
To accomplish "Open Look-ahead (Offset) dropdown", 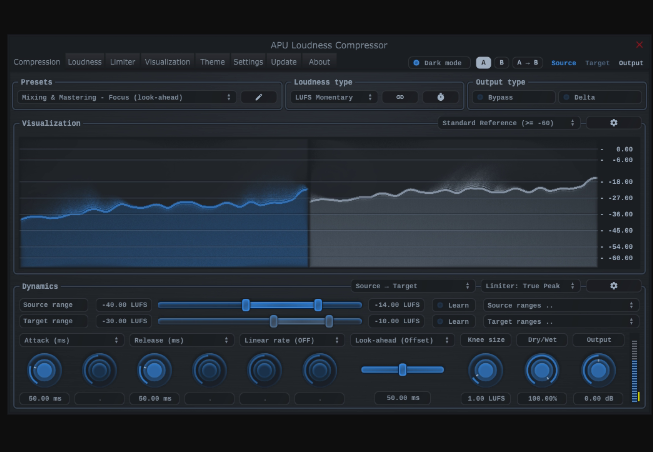I will click(x=402, y=340).
